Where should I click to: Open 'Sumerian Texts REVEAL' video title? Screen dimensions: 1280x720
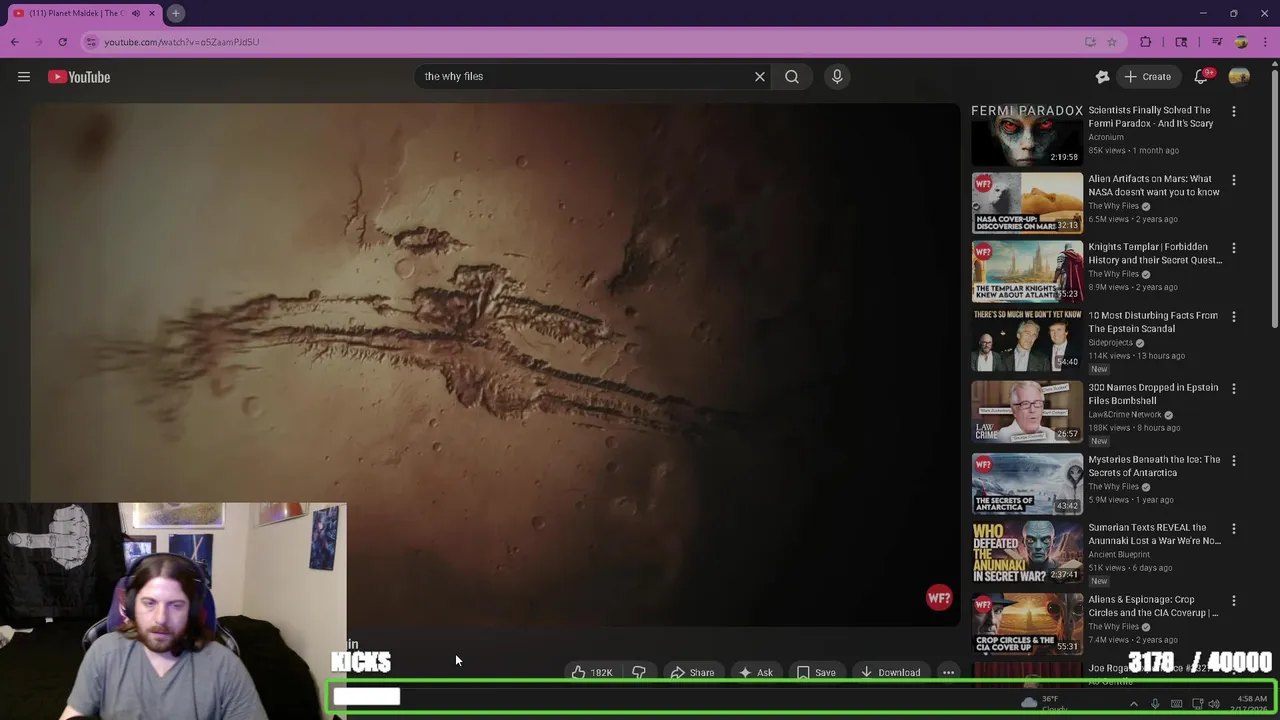[x=1154, y=534]
